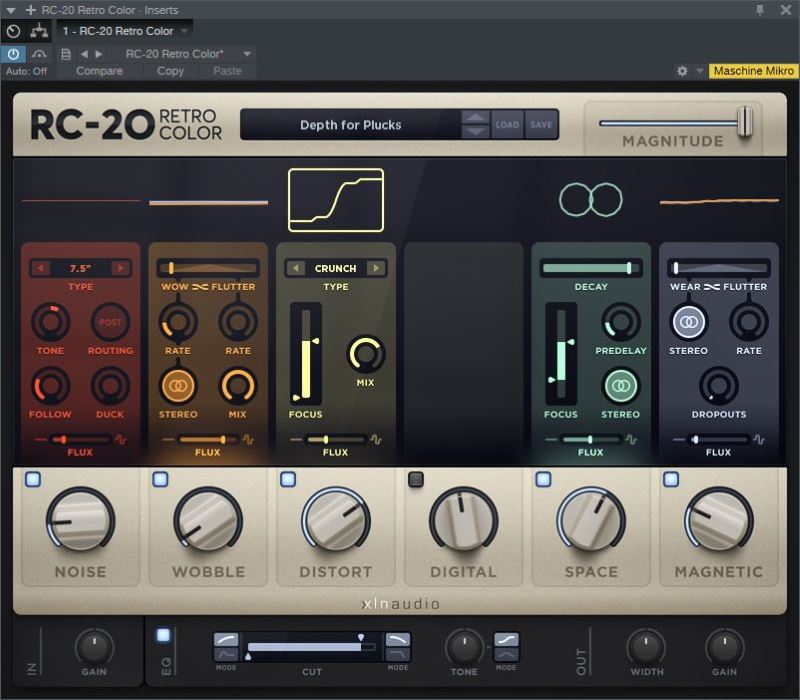This screenshot has height=700, width=800.
Task: Select next distortion type after CRUNCH
Action: pyautogui.click(x=376, y=268)
